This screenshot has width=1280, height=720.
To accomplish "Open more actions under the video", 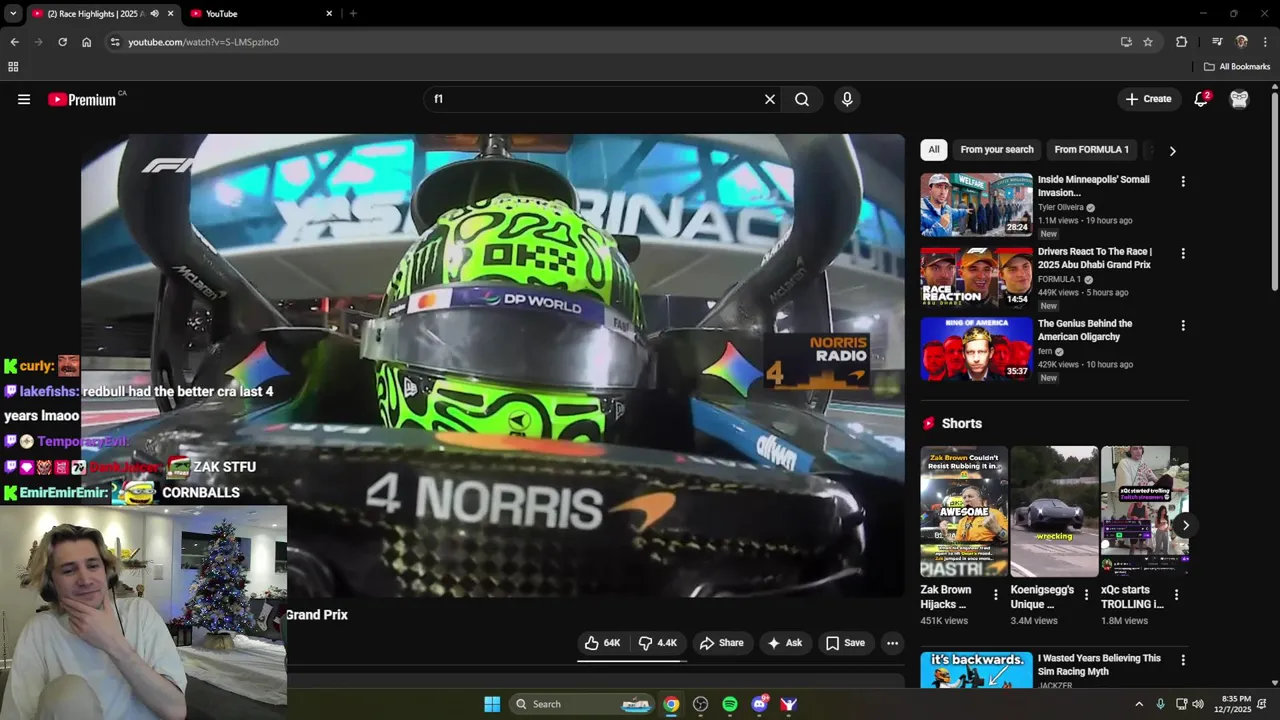I will pos(892,643).
